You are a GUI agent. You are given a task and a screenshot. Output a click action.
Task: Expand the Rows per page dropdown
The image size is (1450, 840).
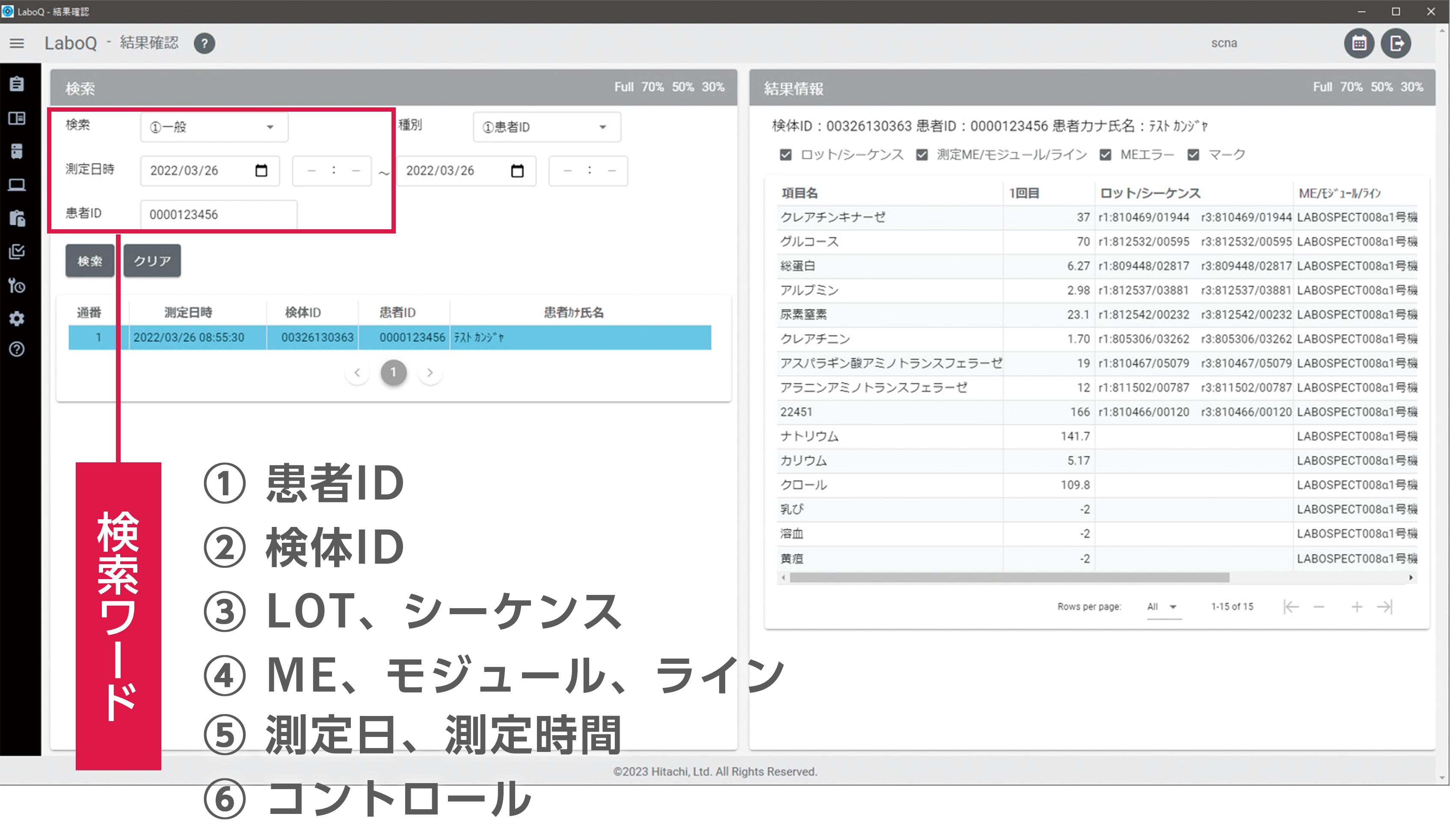pos(1163,607)
